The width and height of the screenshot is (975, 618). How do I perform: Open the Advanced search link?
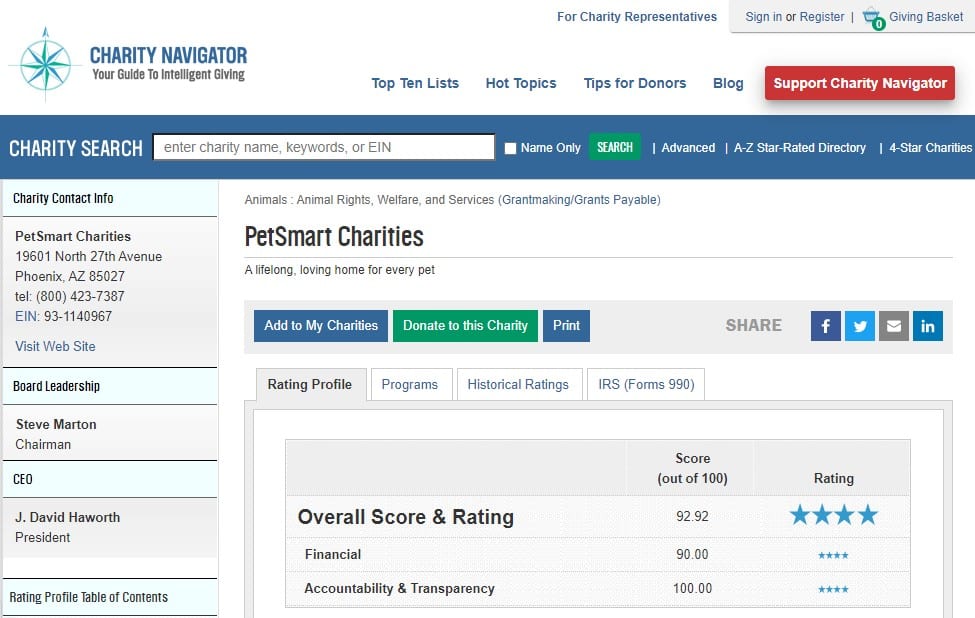(688, 148)
